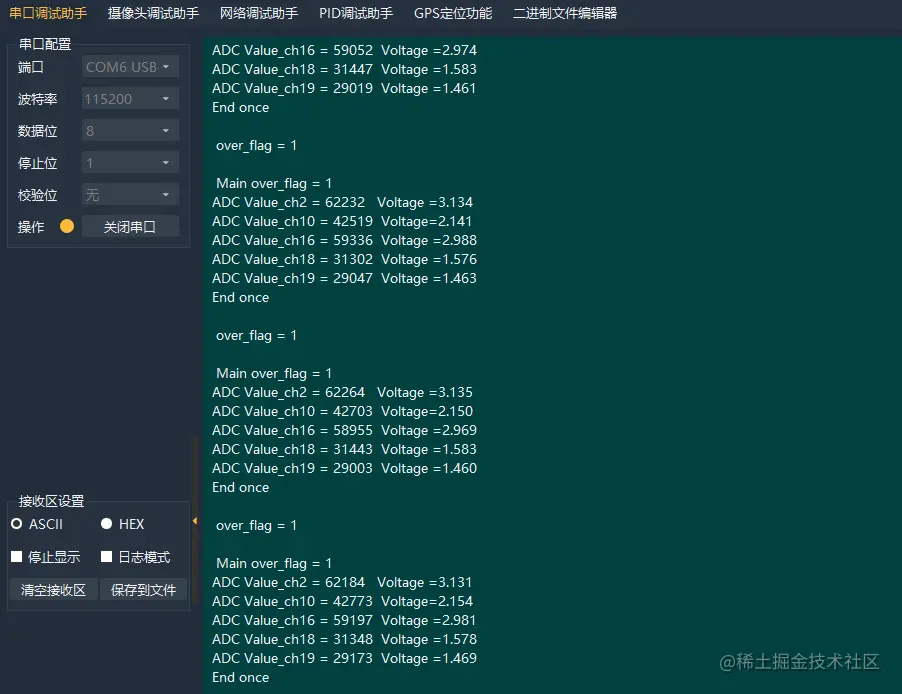Select the HEX radio button
The image size is (902, 694).
[123, 524]
